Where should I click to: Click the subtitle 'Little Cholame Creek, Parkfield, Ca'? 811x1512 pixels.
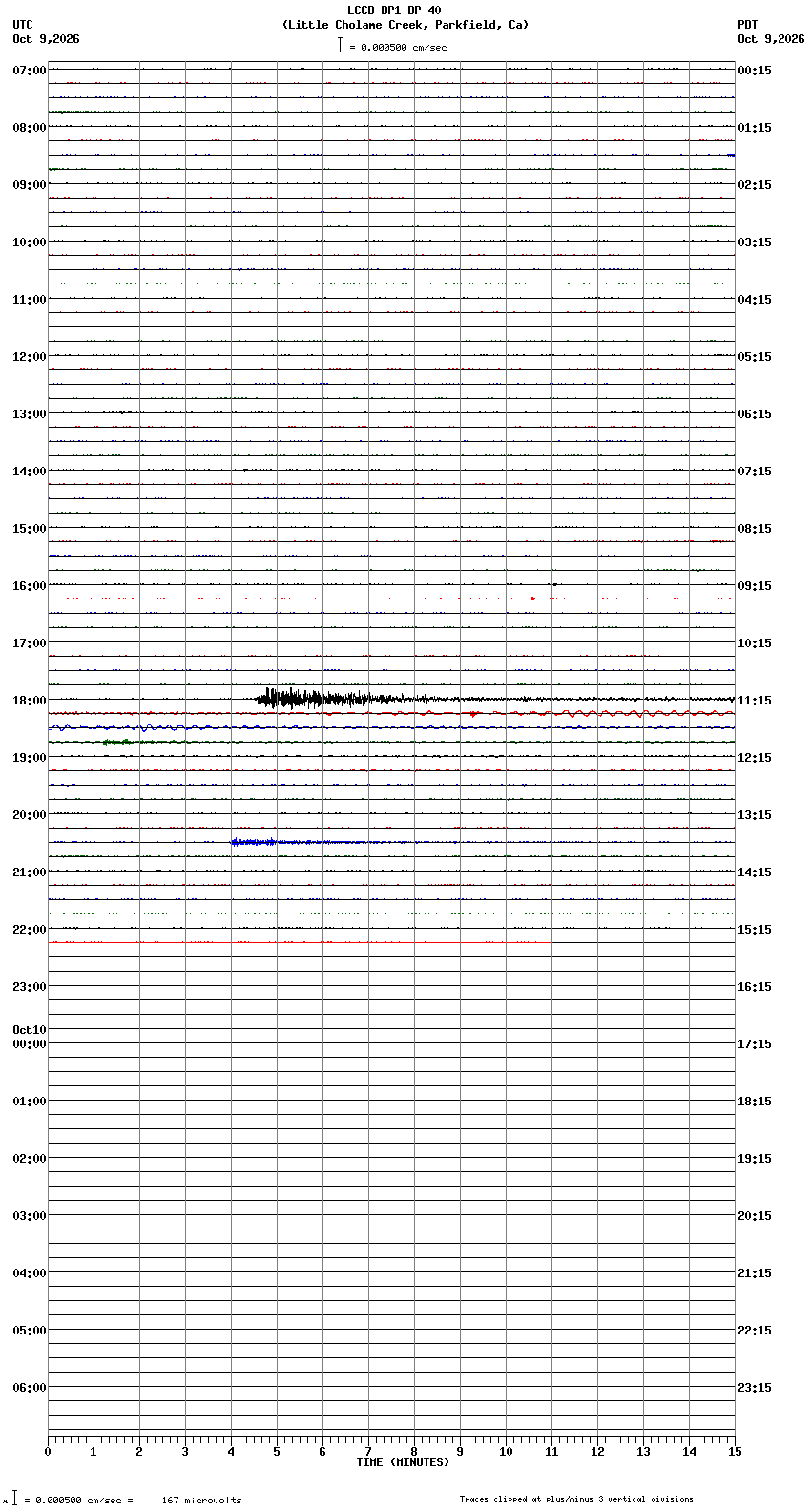click(x=405, y=25)
